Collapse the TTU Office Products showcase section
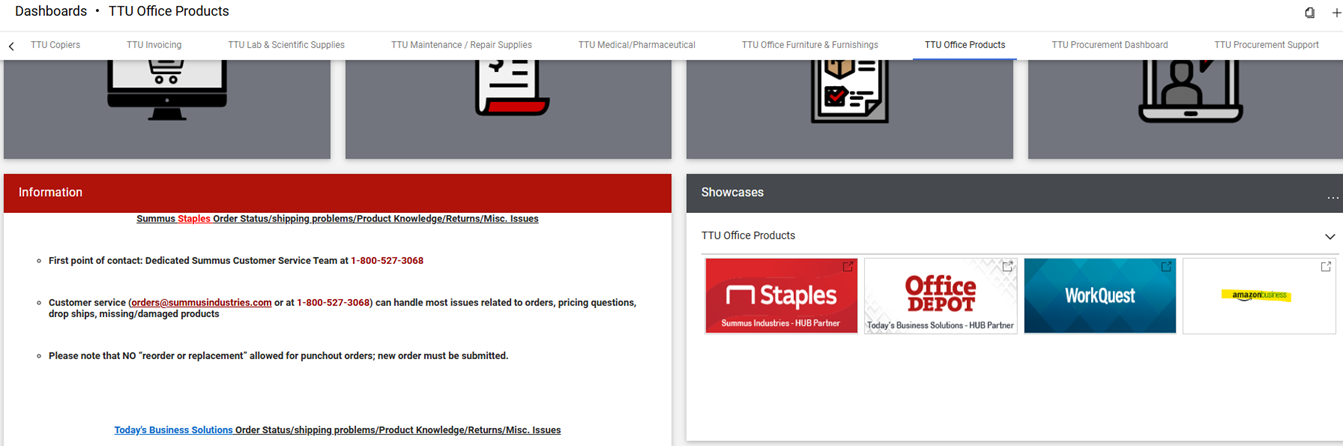The image size is (1343, 446). pyautogui.click(x=1330, y=237)
